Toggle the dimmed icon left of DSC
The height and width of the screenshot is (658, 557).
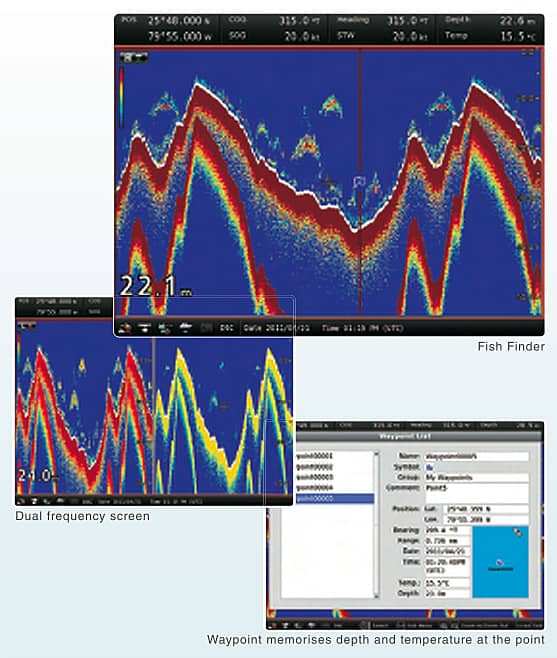tap(206, 328)
